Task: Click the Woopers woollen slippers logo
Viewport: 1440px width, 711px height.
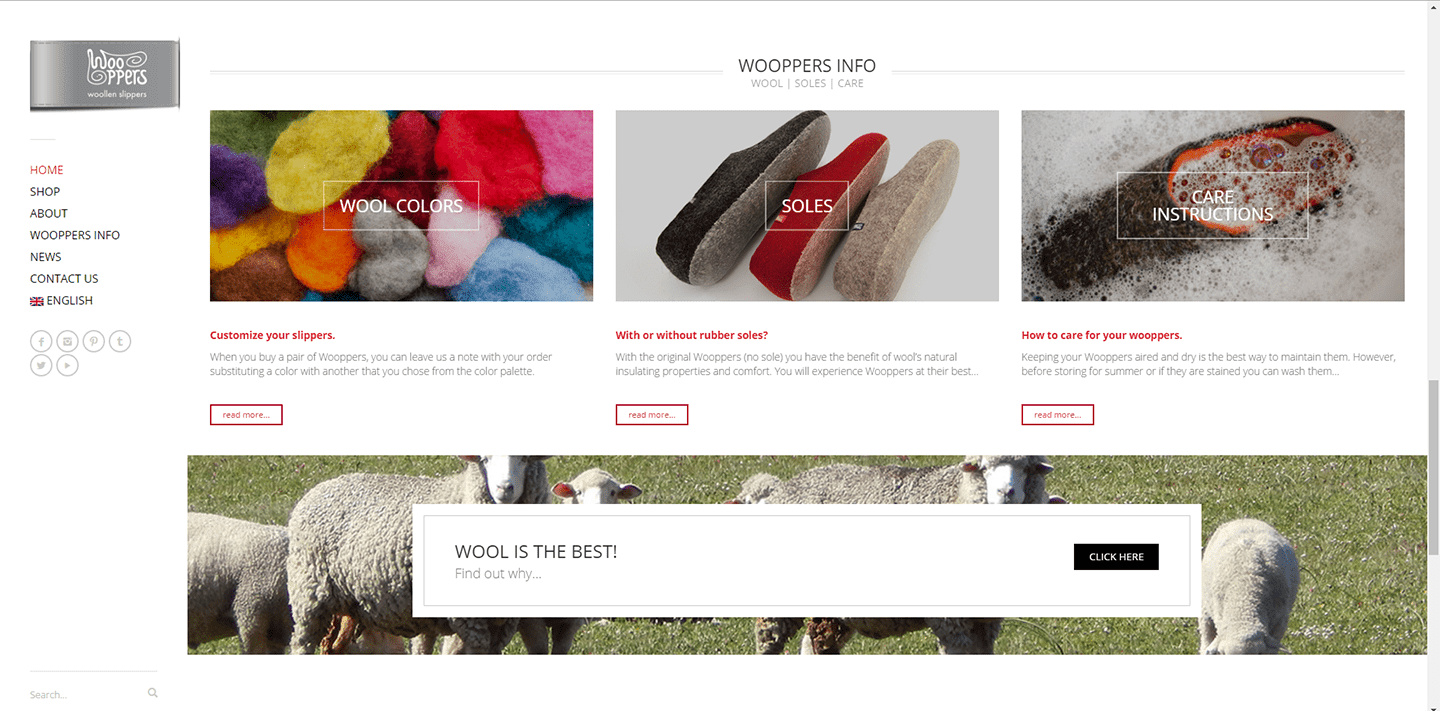Action: coord(105,75)
